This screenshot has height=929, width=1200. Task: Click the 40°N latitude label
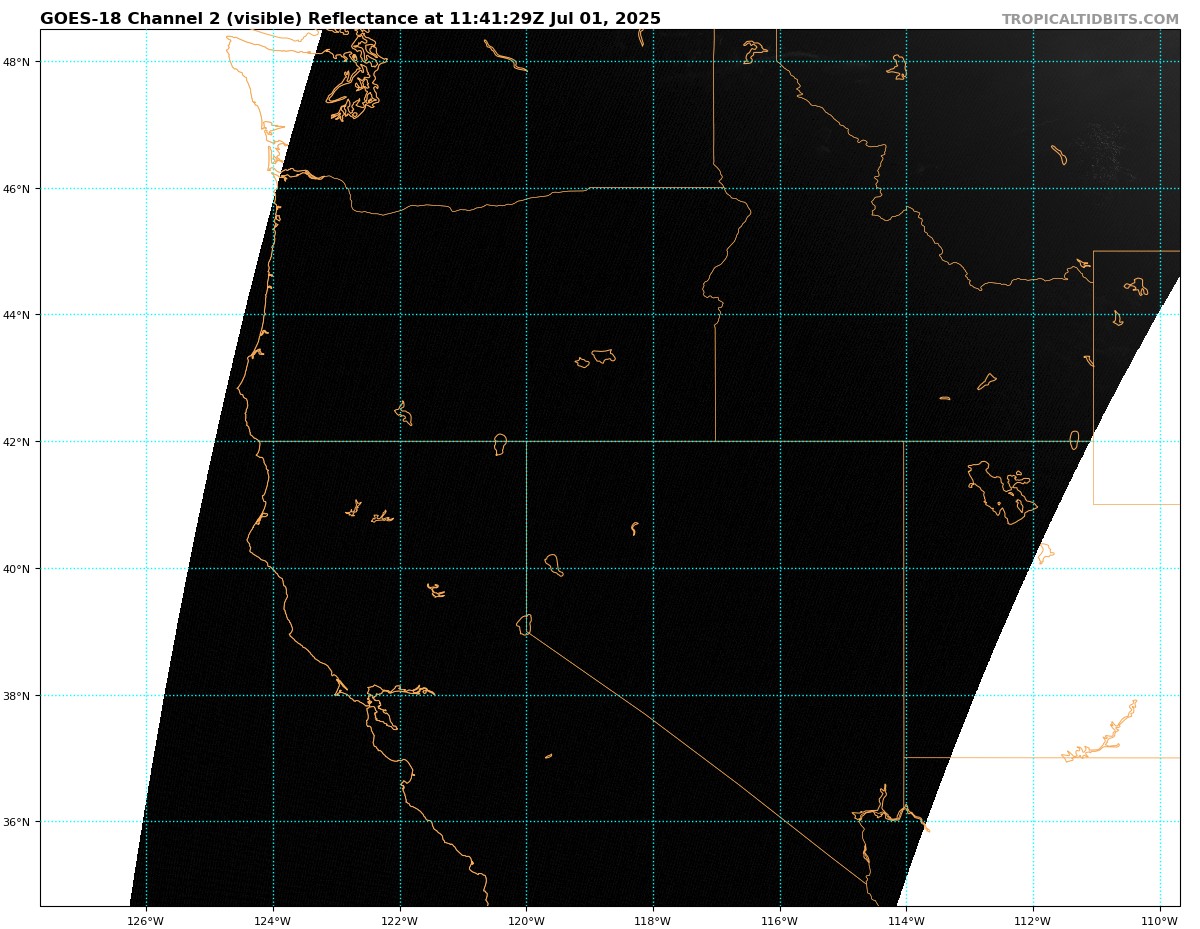19,569
